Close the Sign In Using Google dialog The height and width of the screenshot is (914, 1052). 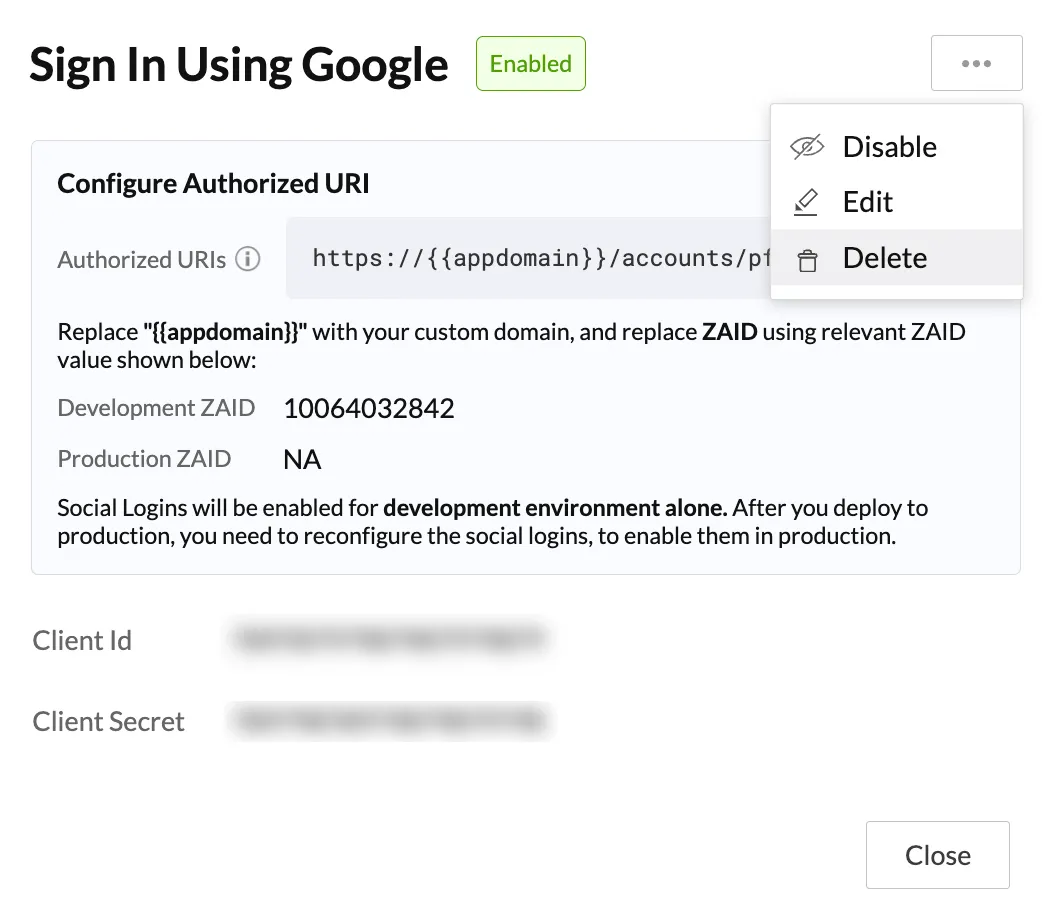(937, 855)
